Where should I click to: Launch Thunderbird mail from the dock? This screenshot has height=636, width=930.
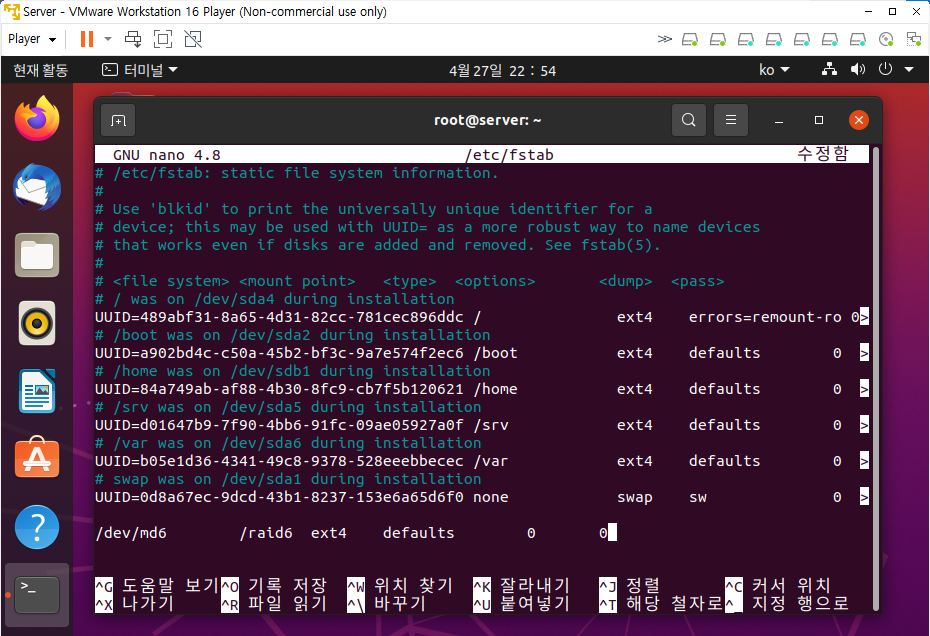(37, 187)
